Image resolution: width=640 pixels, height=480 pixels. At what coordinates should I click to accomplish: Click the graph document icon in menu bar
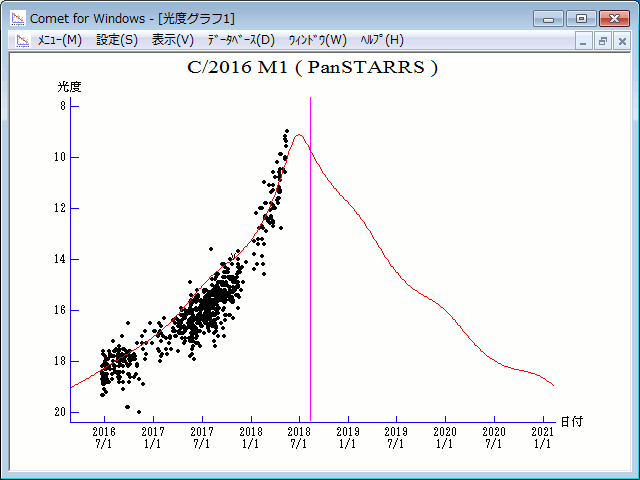tap(22, 40)
